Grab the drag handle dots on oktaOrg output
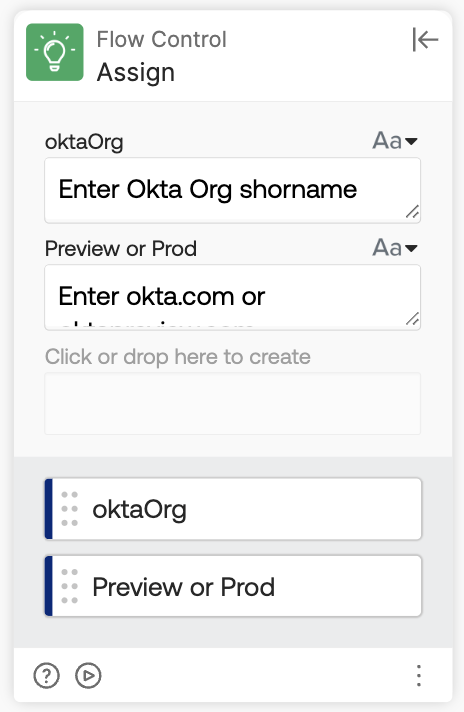 pos(69,509)
